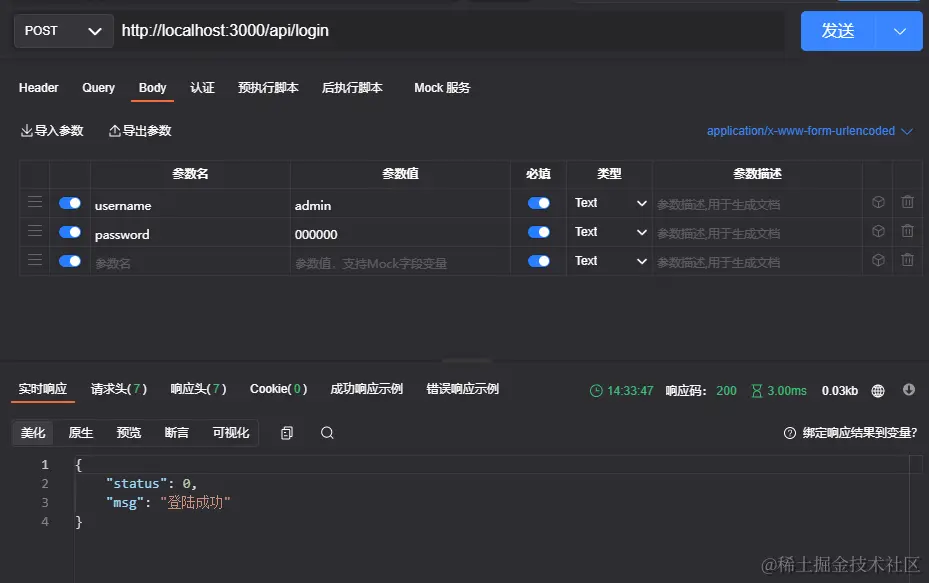Copy the response body content
929x583 pixels.
(x=287, y=432)
